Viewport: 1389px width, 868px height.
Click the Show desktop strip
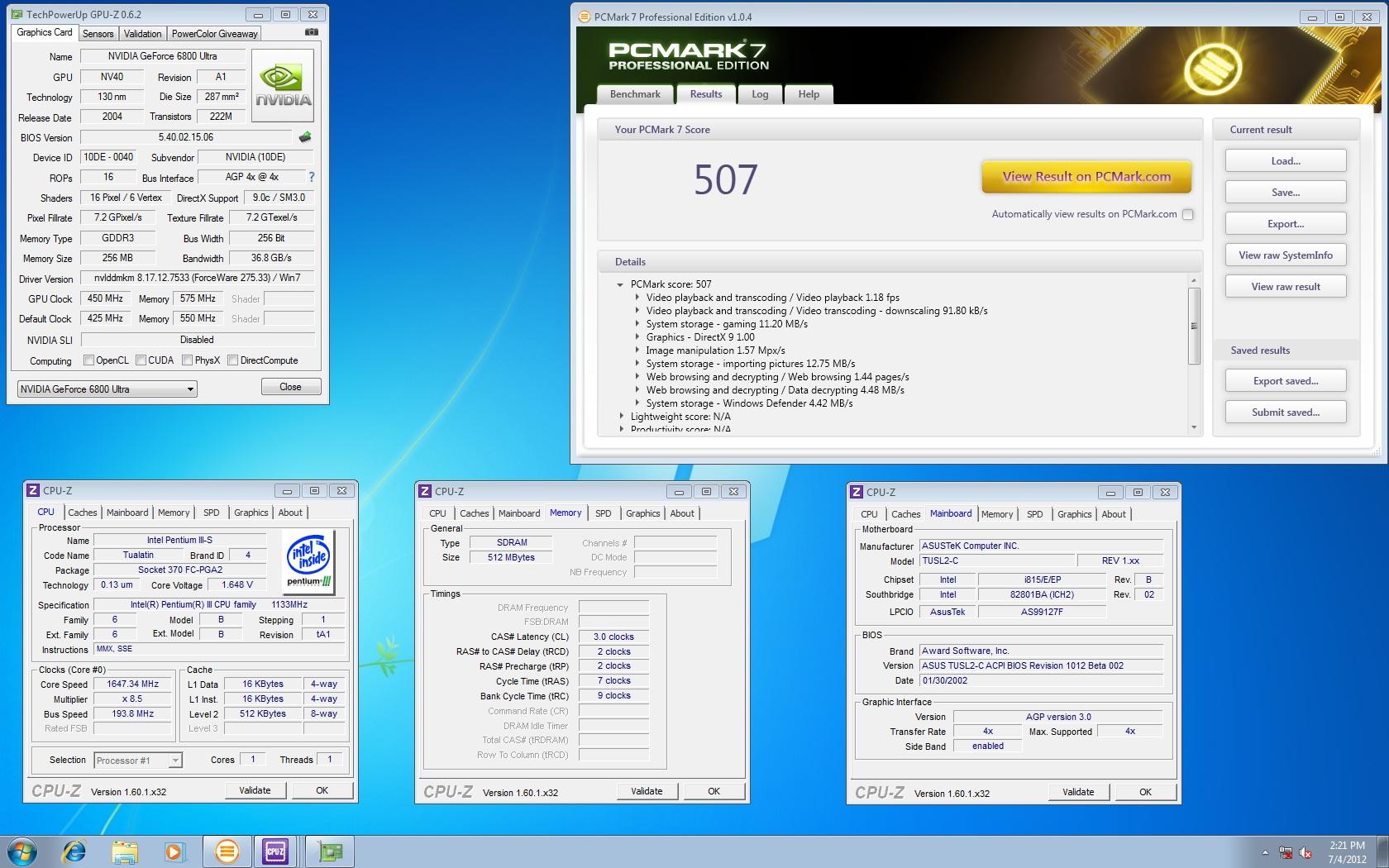(1382, 851)
